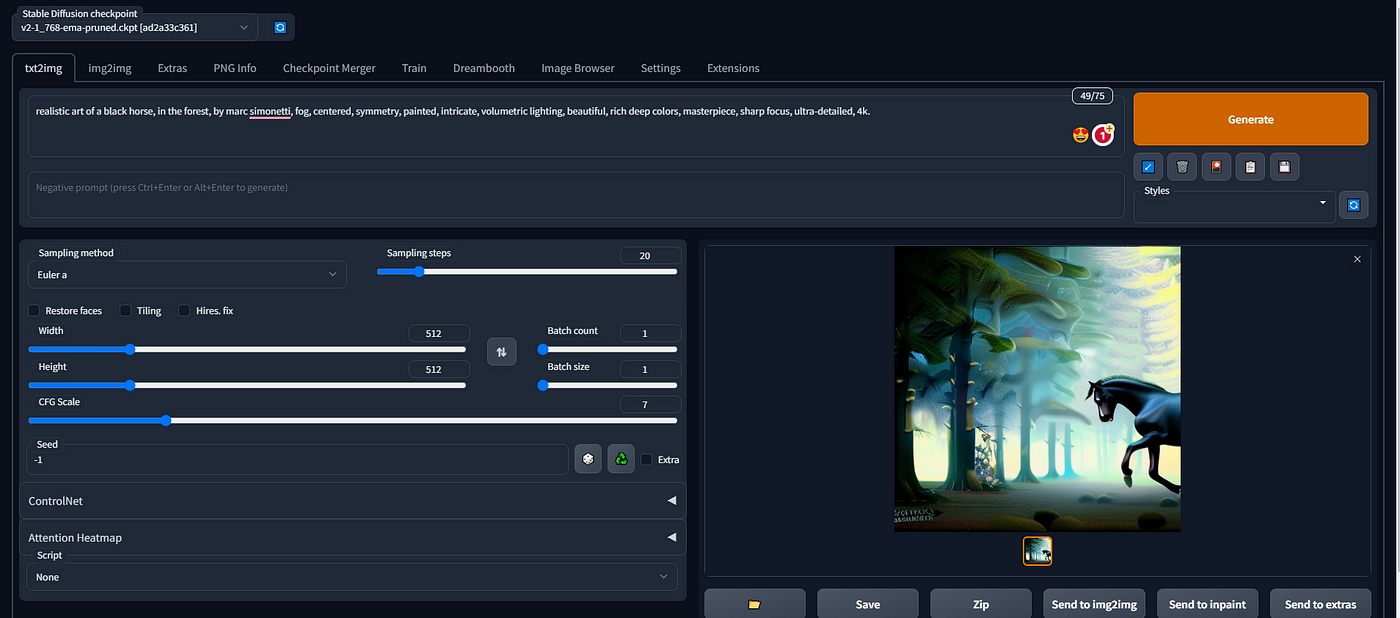Tick the Extra seed checkbox
This screenshot has height=618, width=1400.
click(x=646, y=460)
